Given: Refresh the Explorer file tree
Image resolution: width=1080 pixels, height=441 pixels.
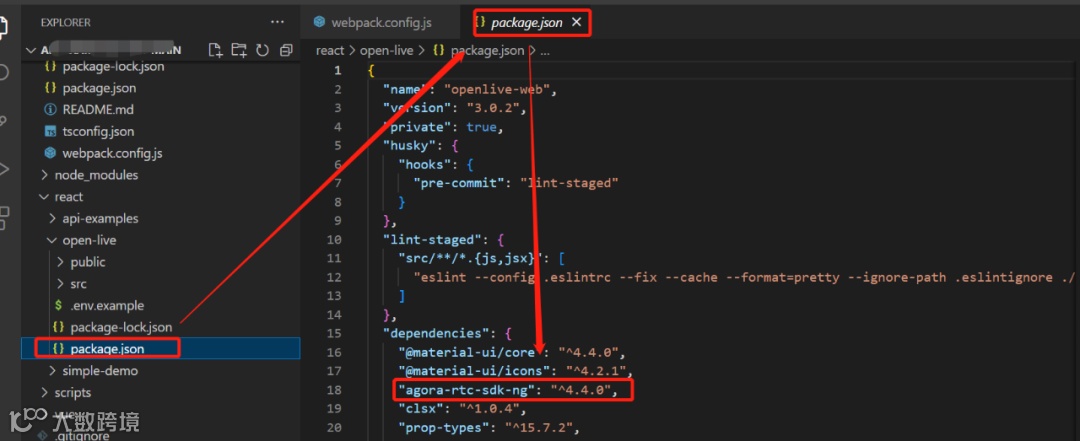Looking at the screenshot, I should [x=262, y=50].
